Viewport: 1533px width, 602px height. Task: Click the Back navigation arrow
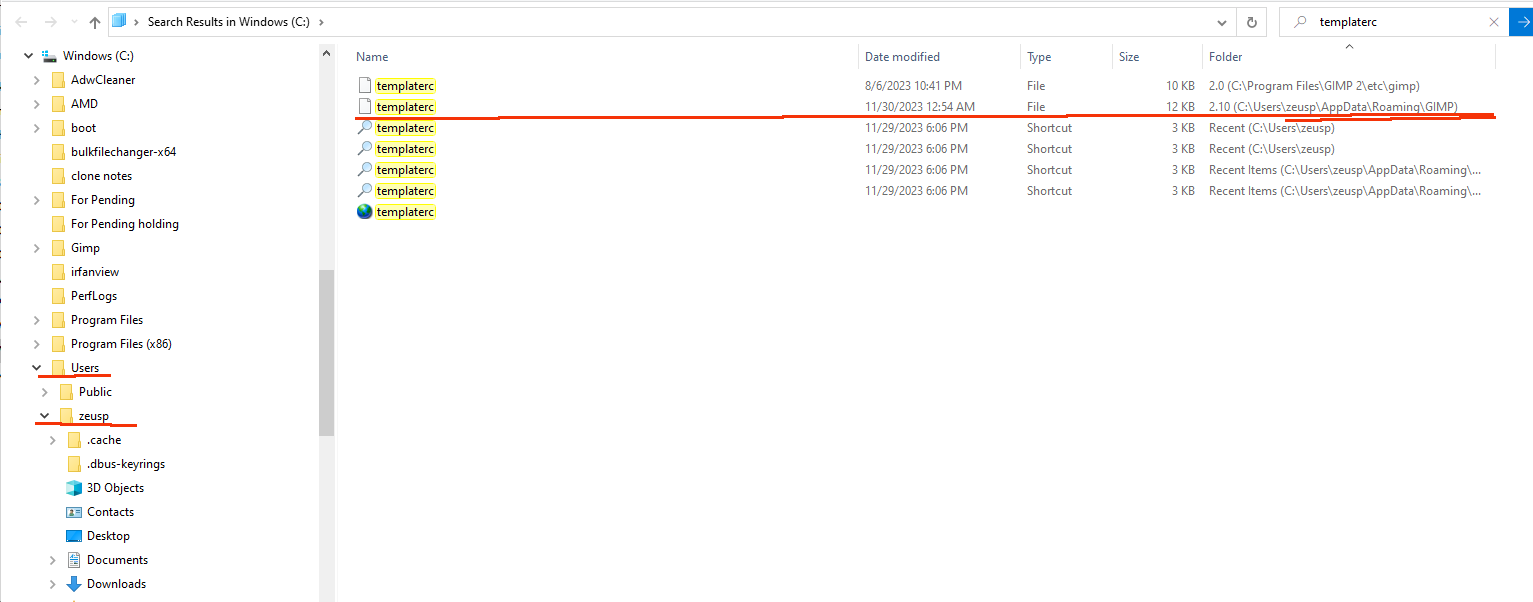21,22
